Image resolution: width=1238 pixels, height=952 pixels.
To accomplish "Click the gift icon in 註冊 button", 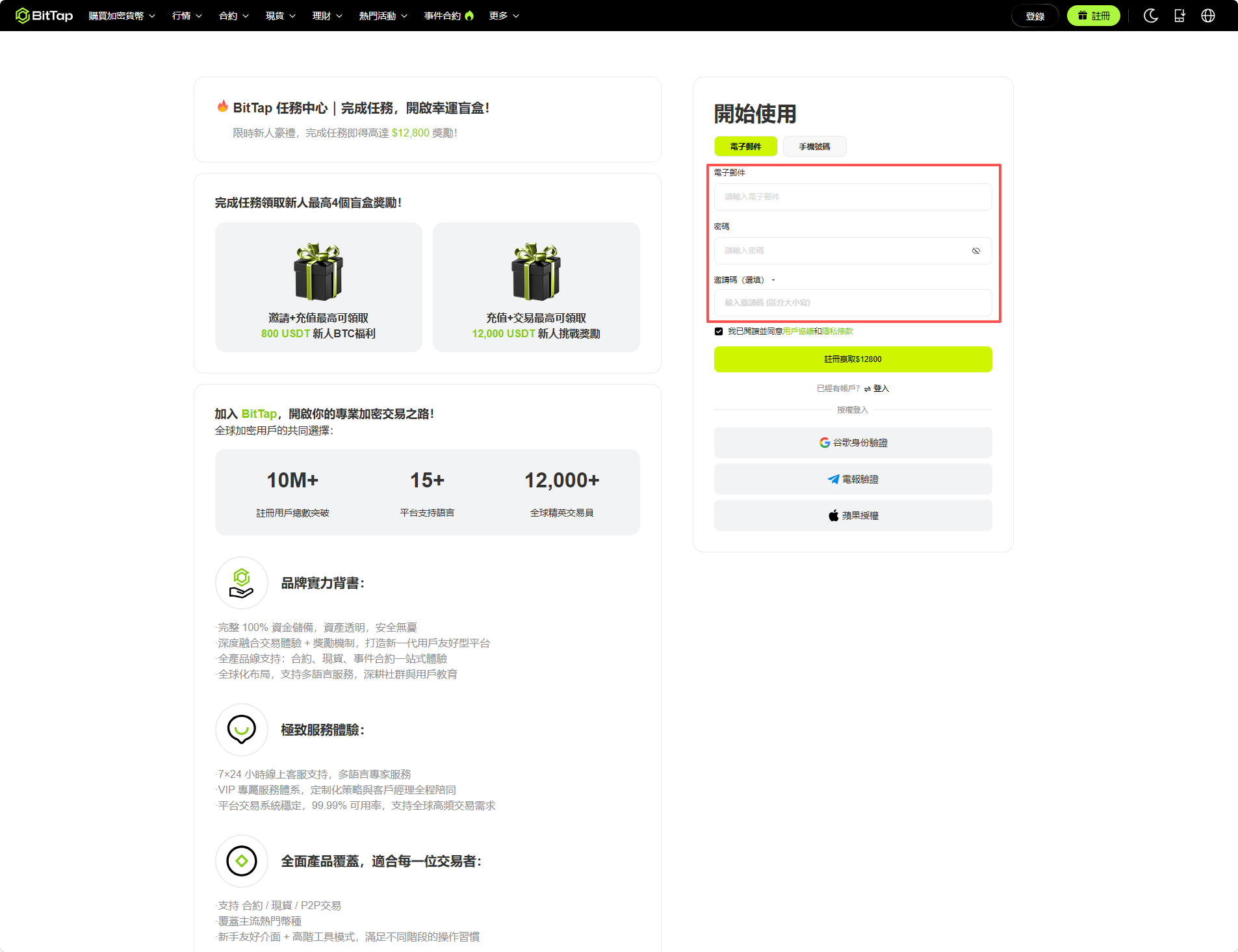I will [x=1083, y=16].
